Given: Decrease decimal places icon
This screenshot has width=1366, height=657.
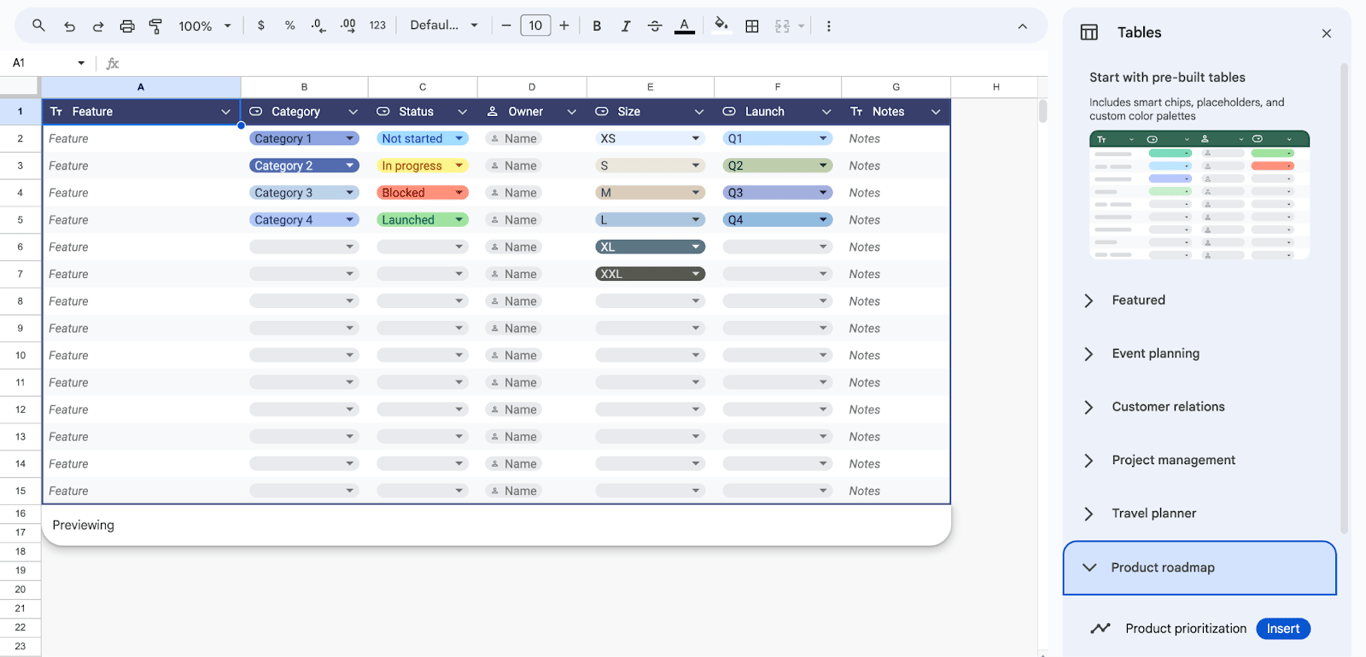Looking at the screenshot, I should tap(318, 26).
